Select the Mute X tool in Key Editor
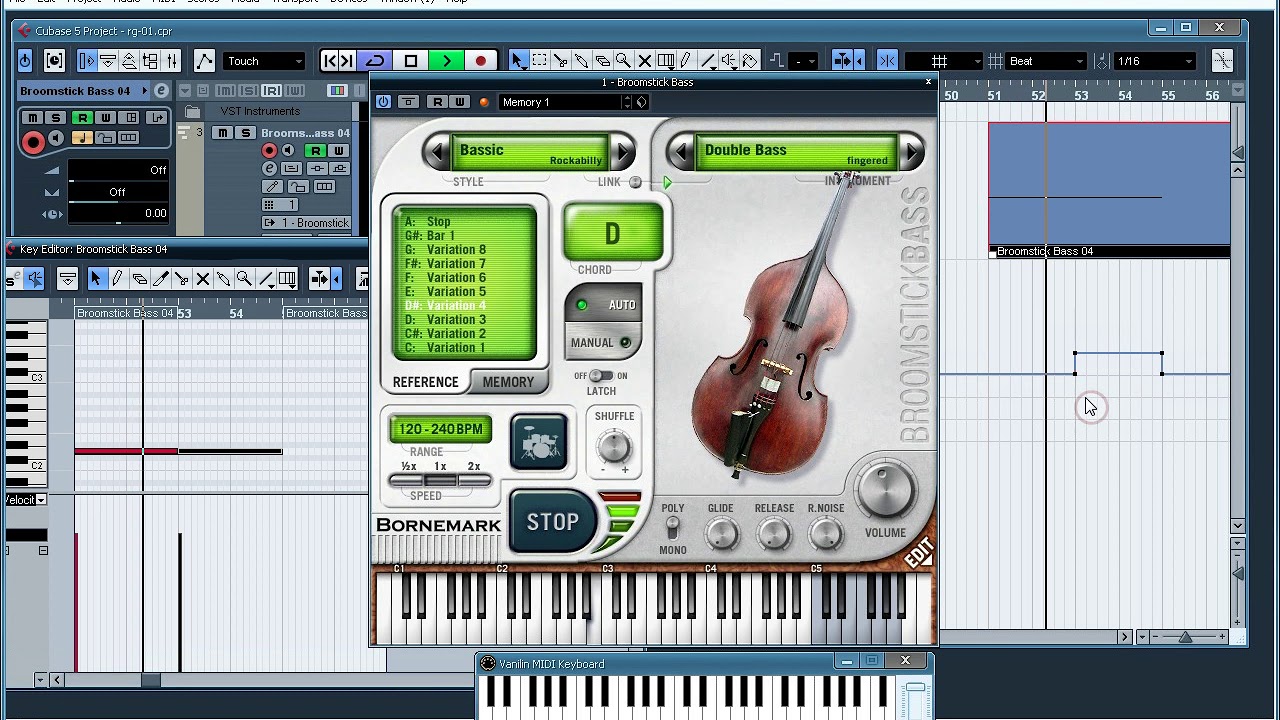The height and width of the screenshot is (720, 1280). tap(202, 279)
